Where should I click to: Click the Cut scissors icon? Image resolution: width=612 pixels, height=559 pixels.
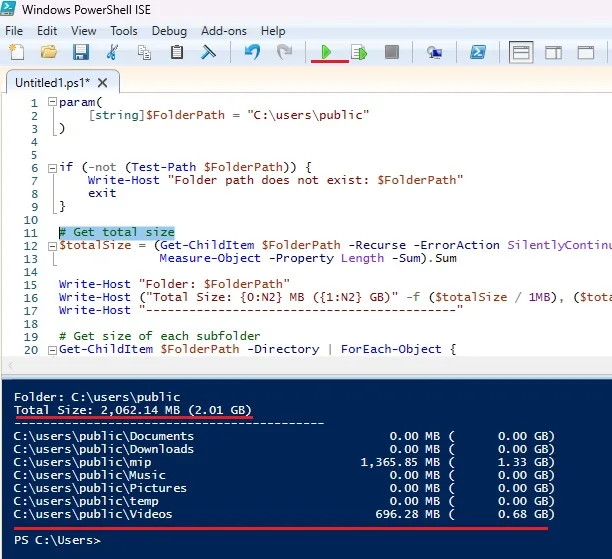(113, 52)
